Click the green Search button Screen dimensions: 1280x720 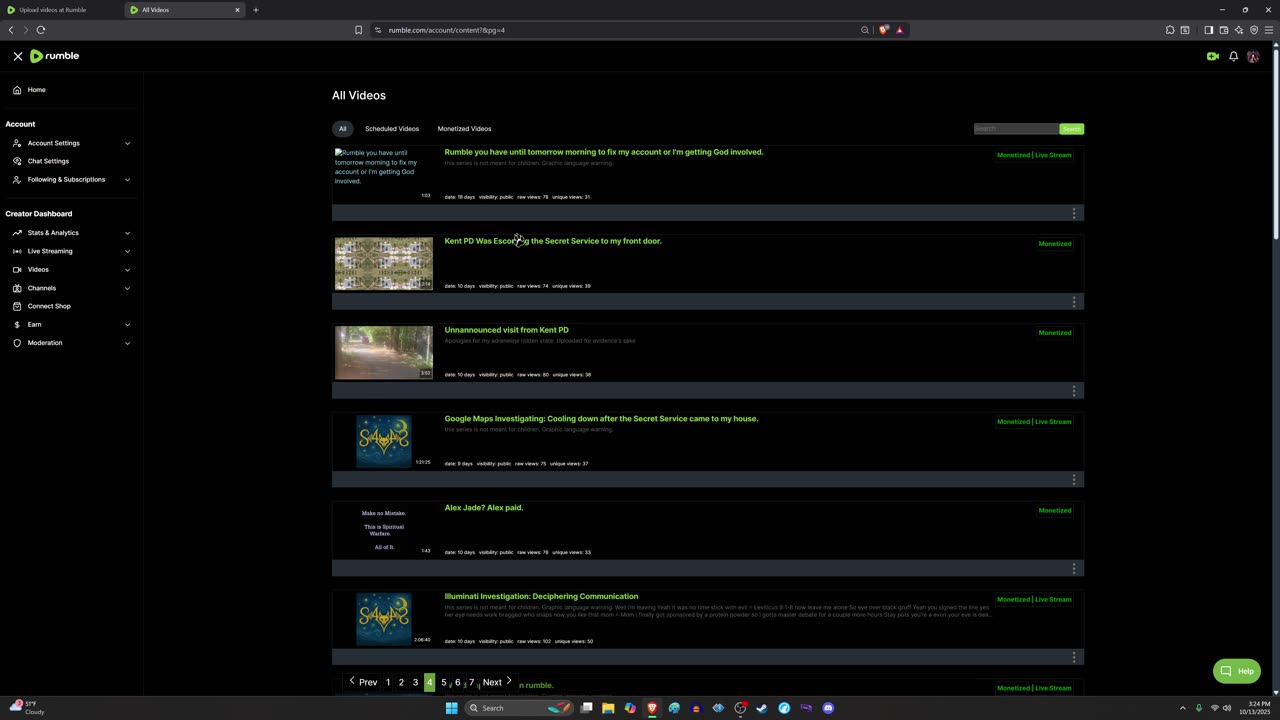pyautogui.click(x=1071, y=129)
